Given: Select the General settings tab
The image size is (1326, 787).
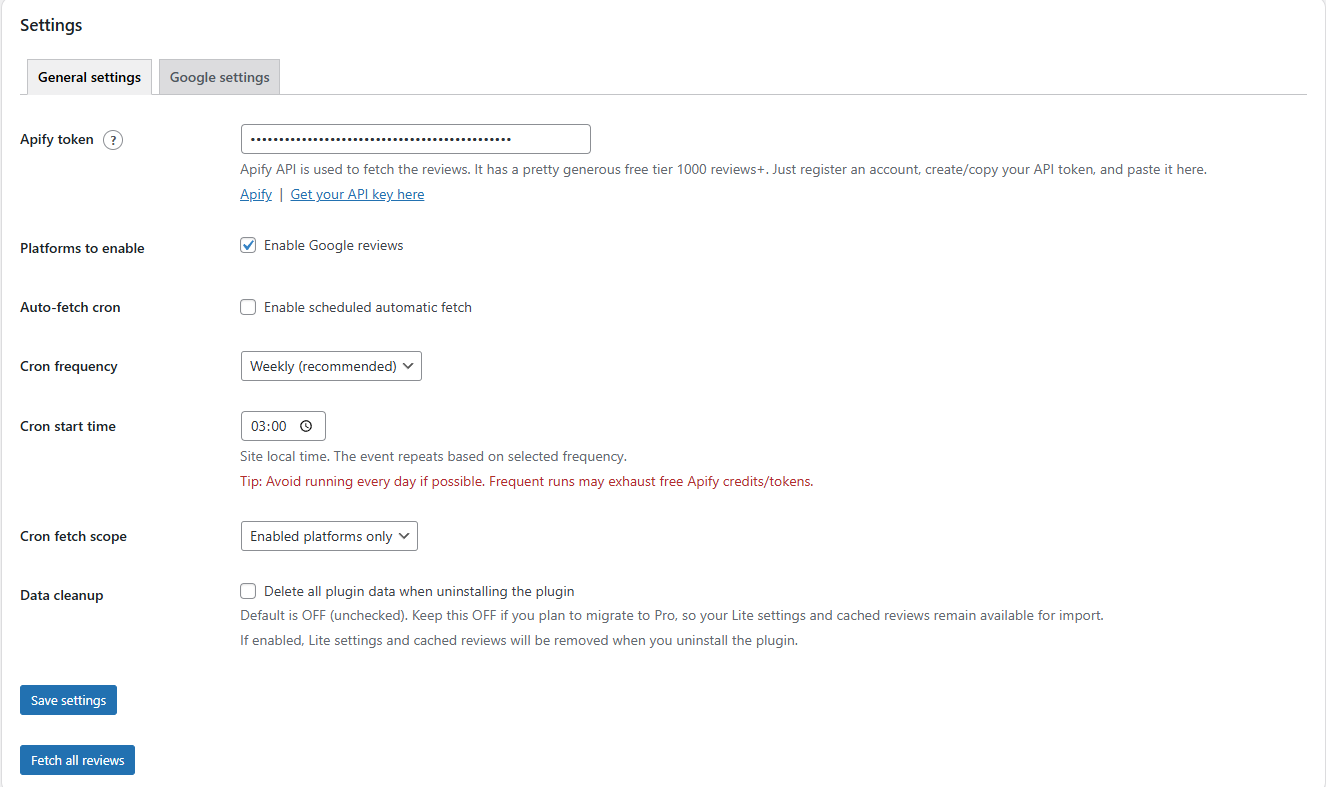Looking at the screenshot, I should tap(88, 76).
